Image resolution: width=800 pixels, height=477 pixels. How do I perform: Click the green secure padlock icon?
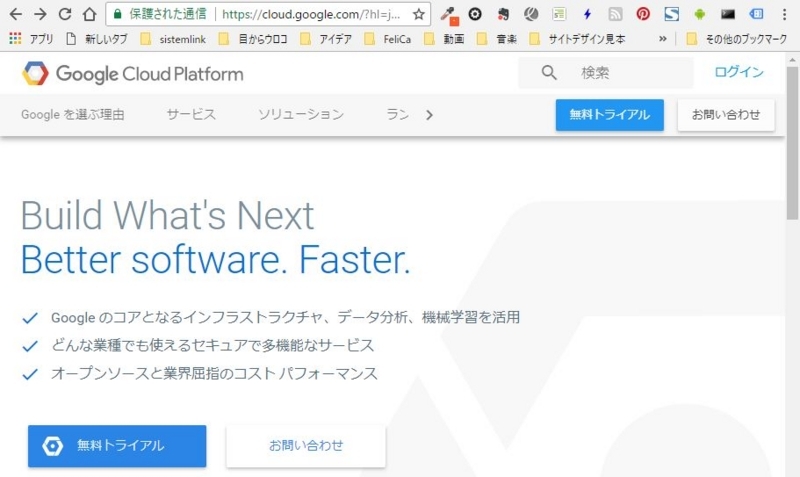point(117,14)
